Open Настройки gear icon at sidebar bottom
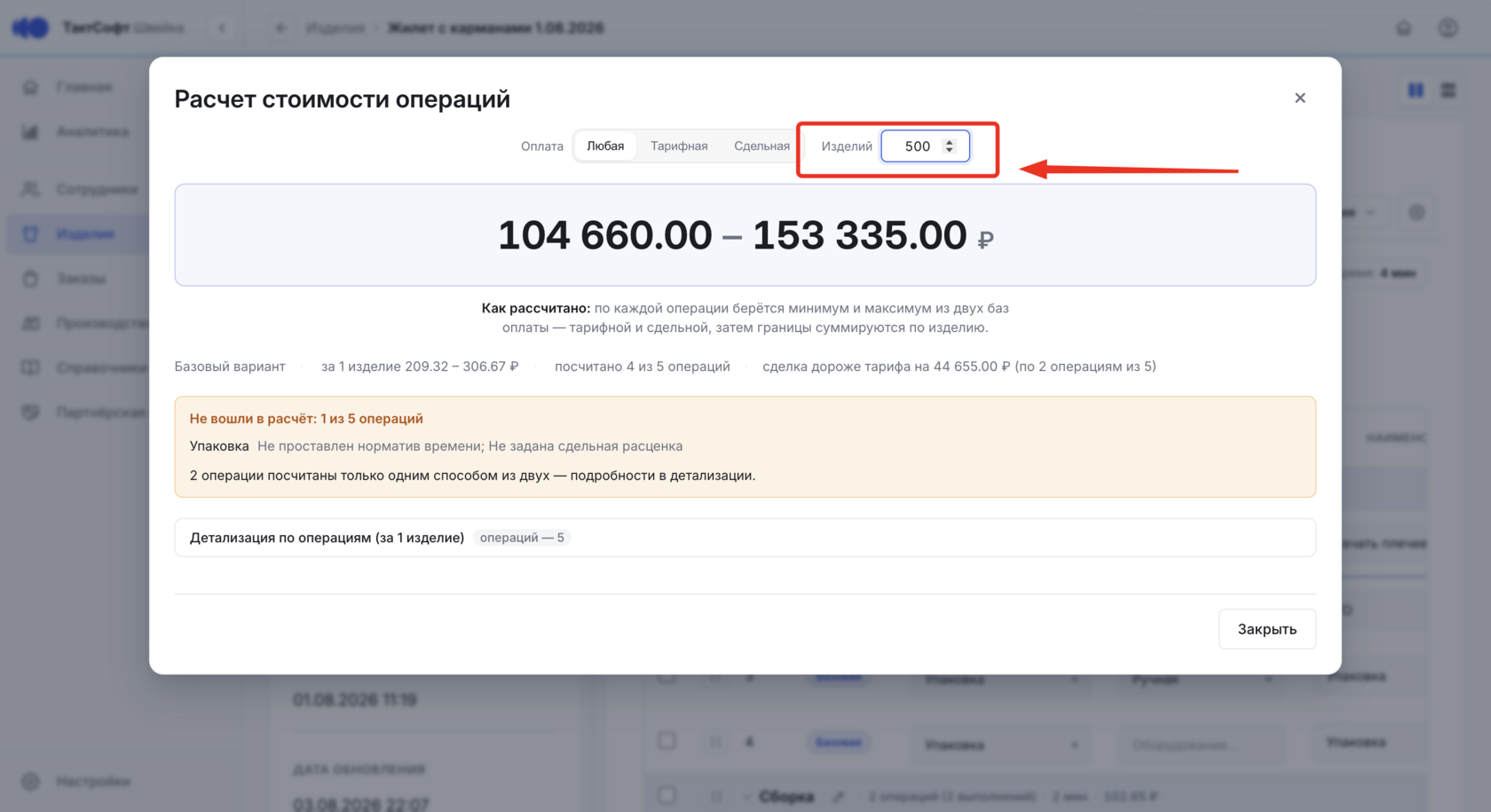The width and height of the screenshot is (1491, 812). (x=30, y=781)
